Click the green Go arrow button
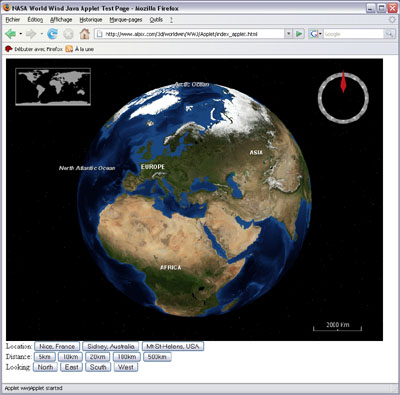The height and width of the screenshot is (395, 400). (299, 34)
